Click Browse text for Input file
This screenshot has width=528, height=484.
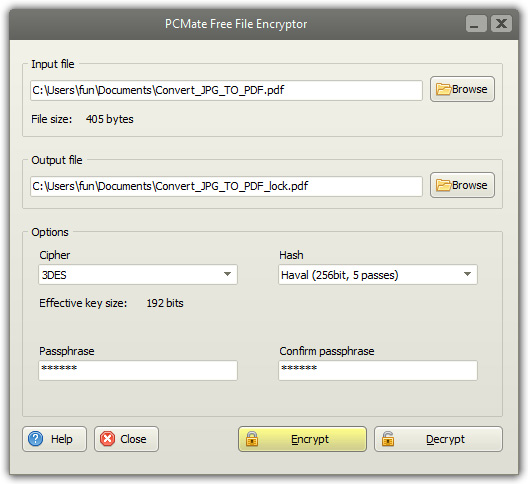469,89
